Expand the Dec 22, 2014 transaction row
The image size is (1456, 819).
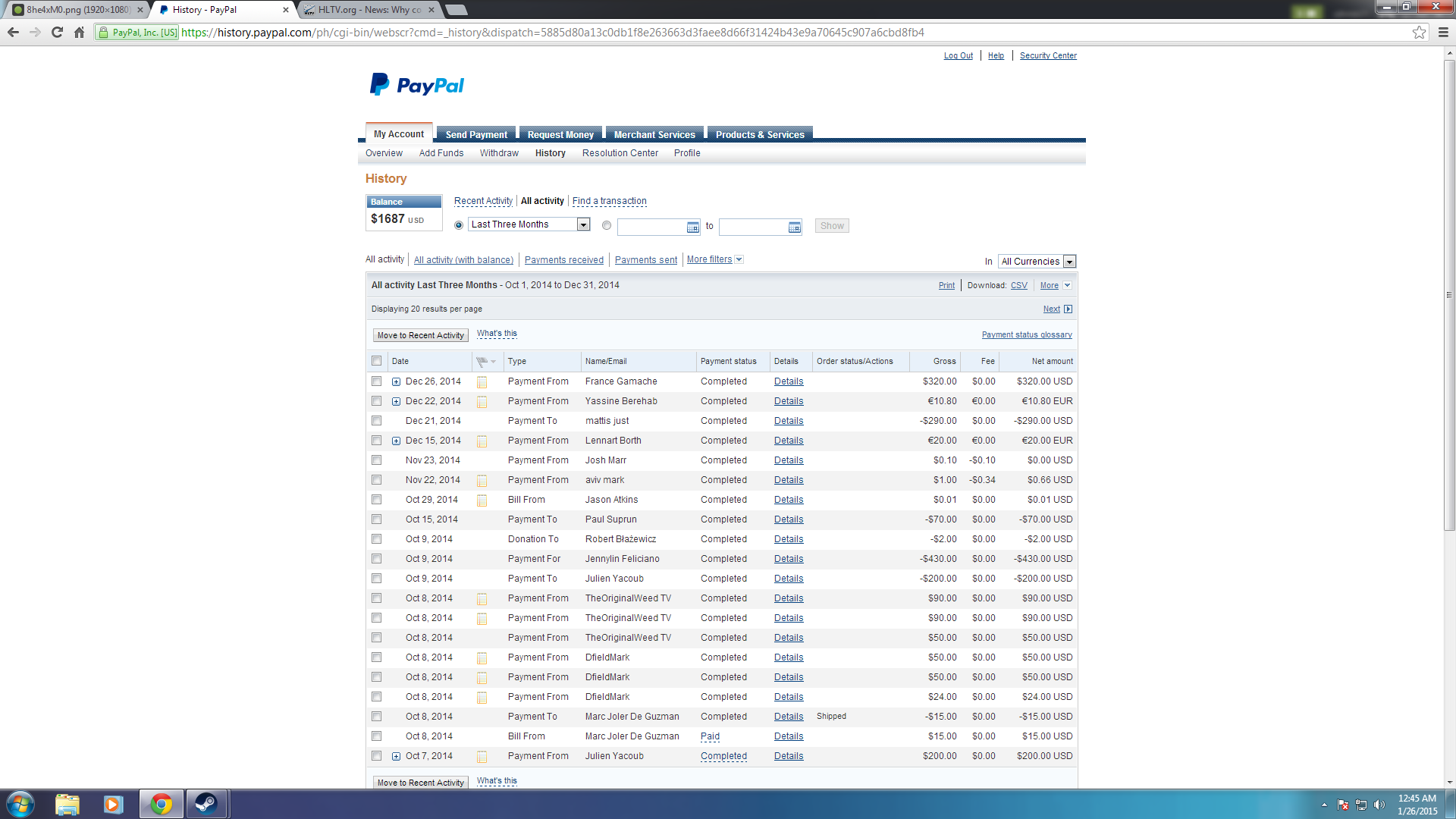pyautogui.click(x=396, y=402)
